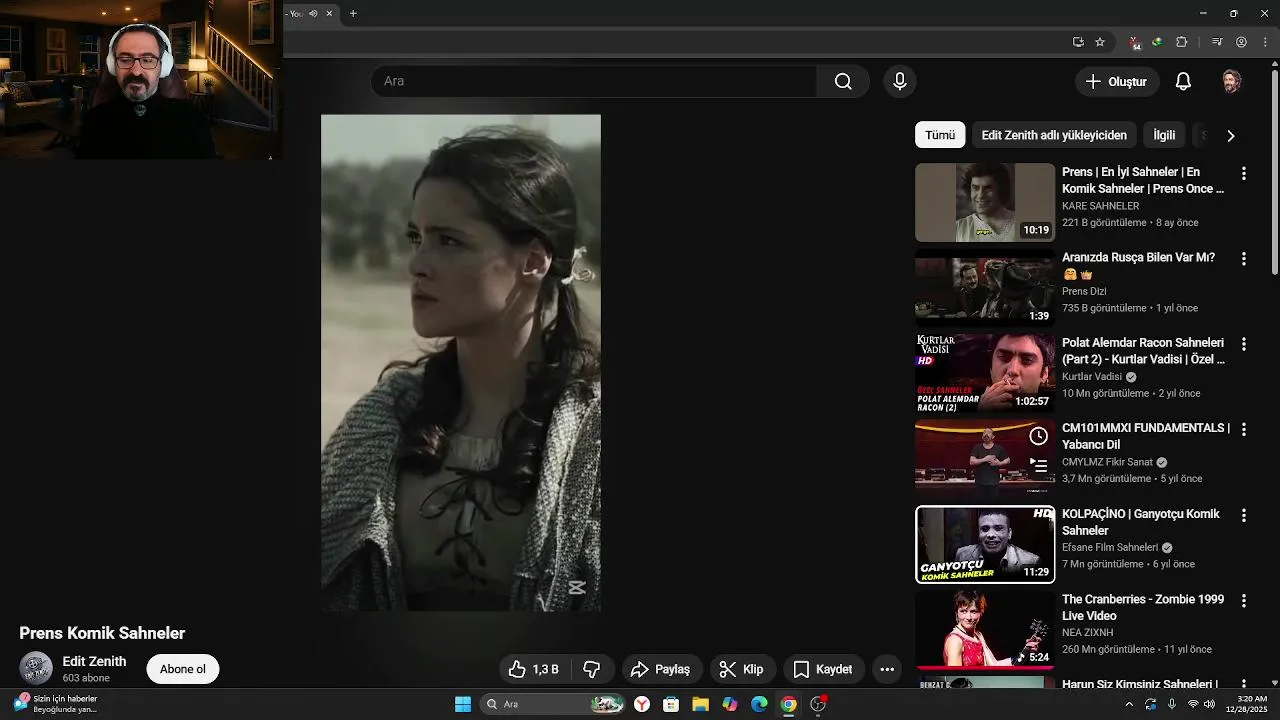Open the KOLPAÇİNO Ganyotçu Komik Sahneler thumbnail

(x=985, y=544)
